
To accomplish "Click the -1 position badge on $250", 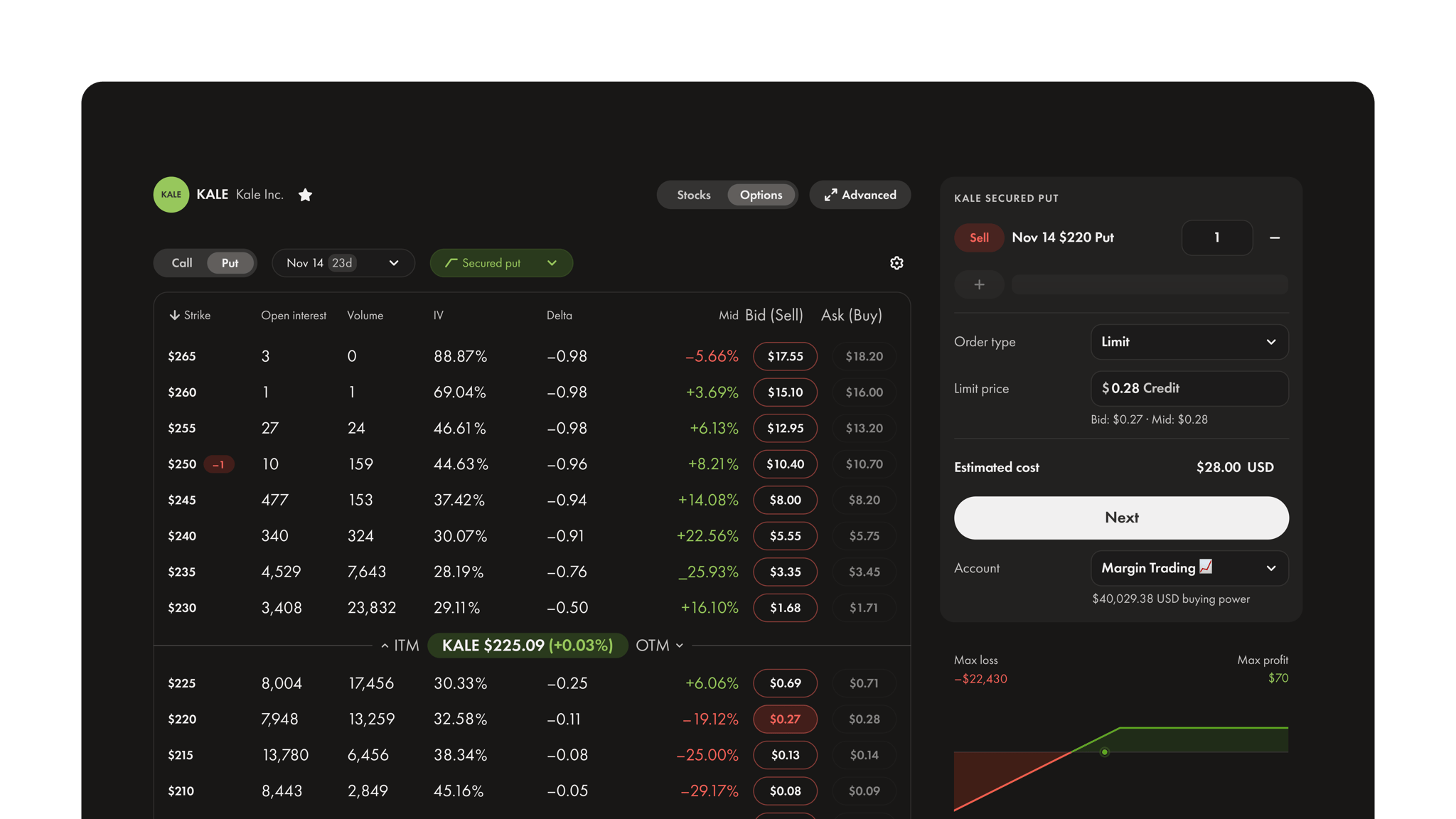I will pos(219,464).
